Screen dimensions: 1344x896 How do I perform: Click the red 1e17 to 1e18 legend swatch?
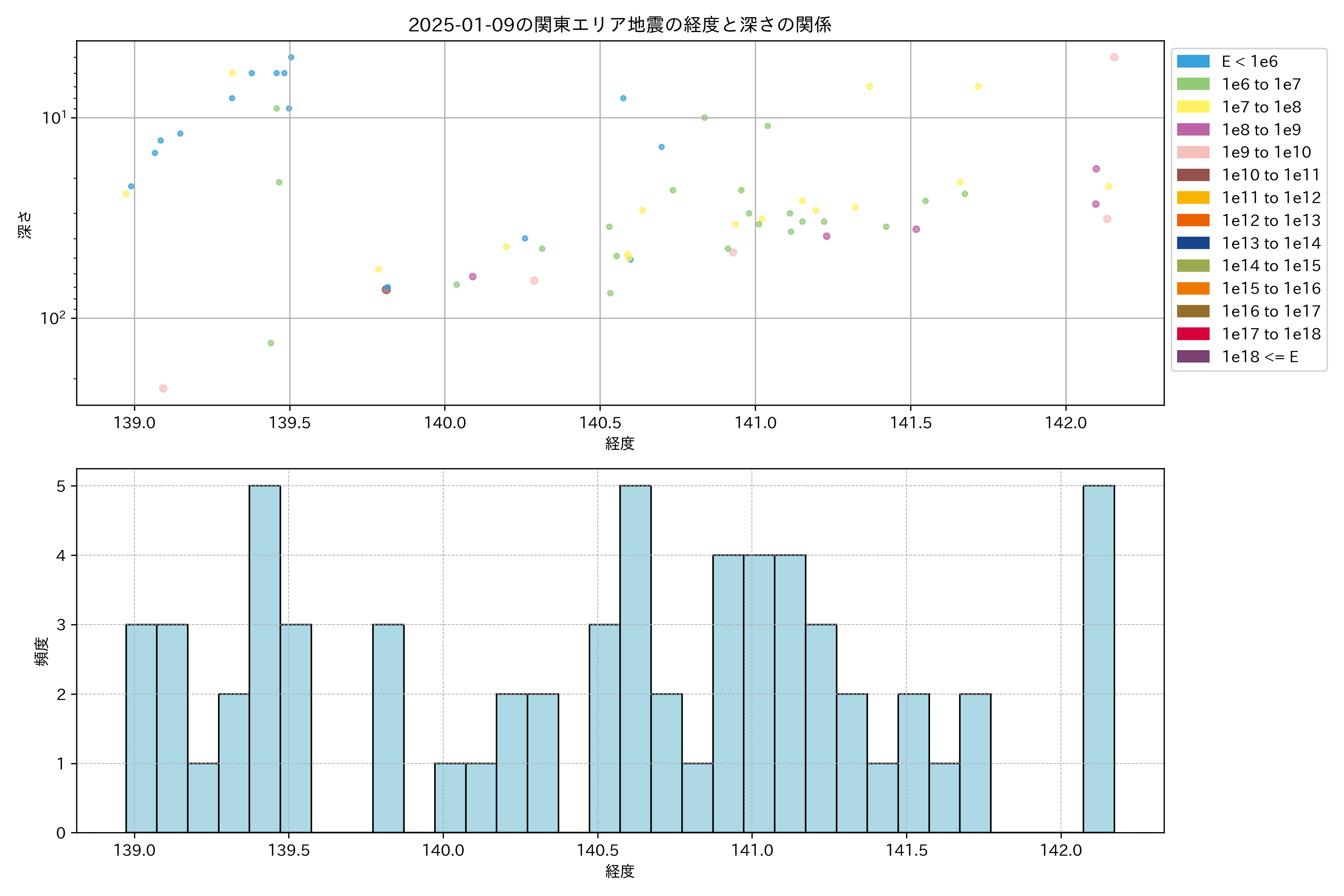(1192, 334)
